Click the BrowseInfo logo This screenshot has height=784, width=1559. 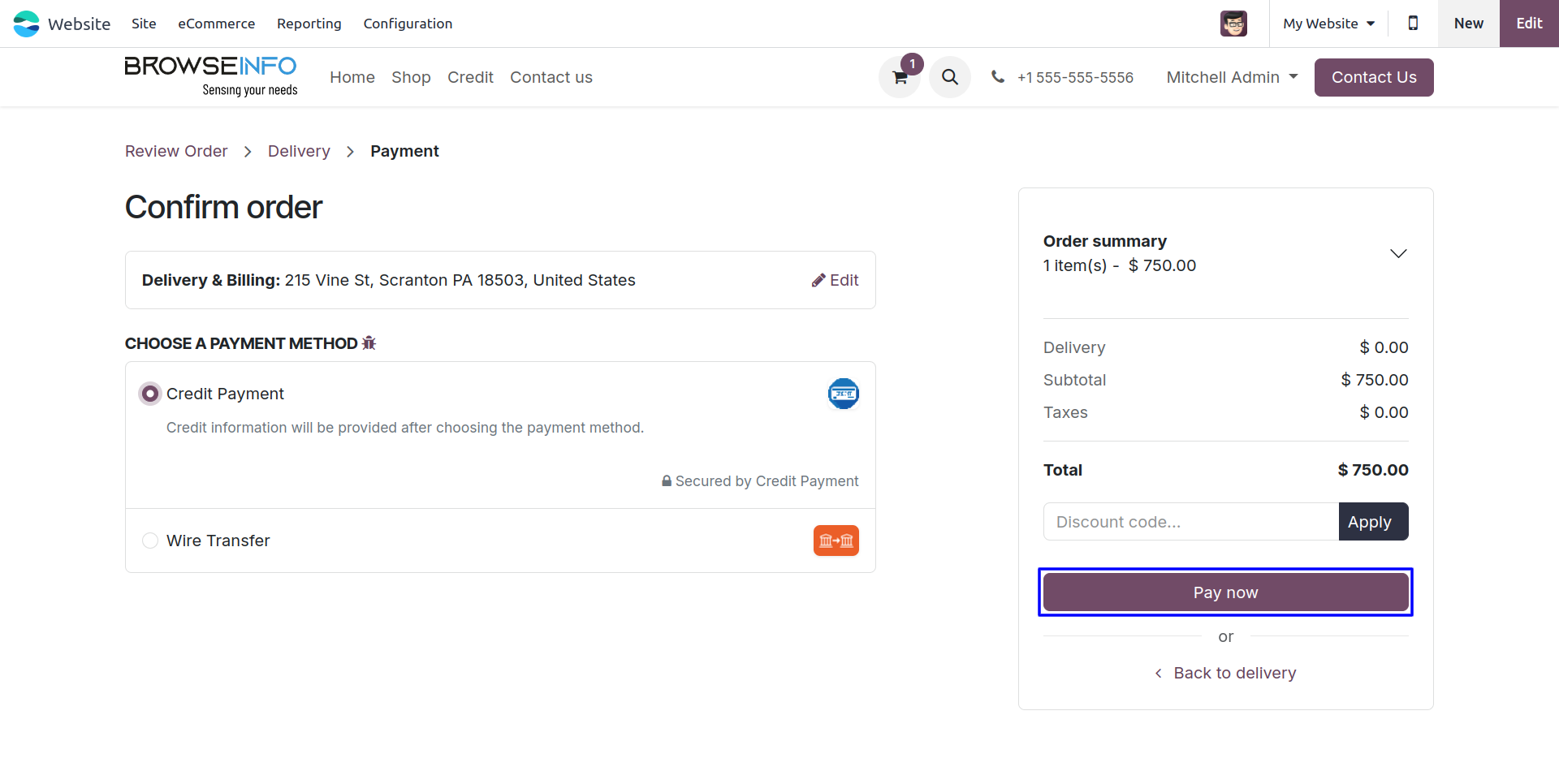pyautogui.click(x=211, y=76)
